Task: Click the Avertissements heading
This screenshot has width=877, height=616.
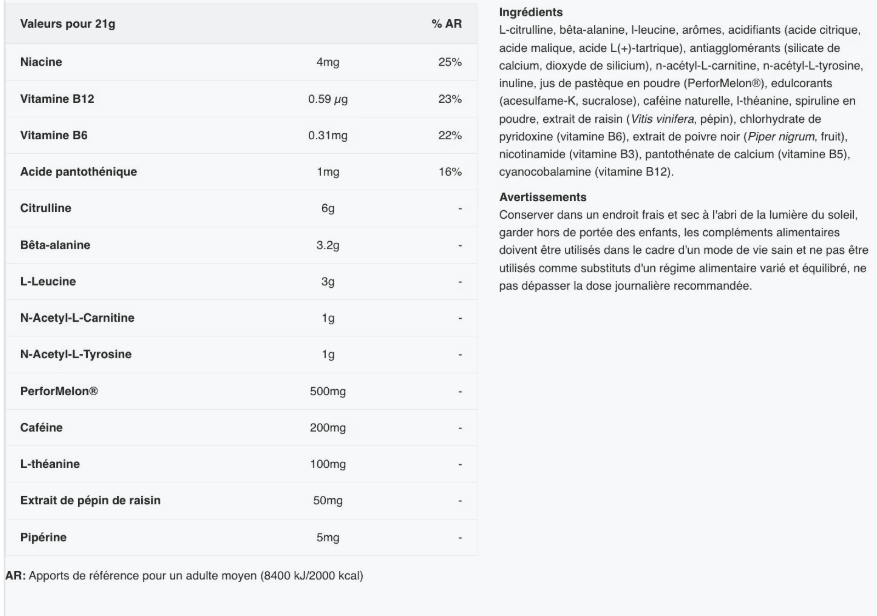Action: point(540,196)
